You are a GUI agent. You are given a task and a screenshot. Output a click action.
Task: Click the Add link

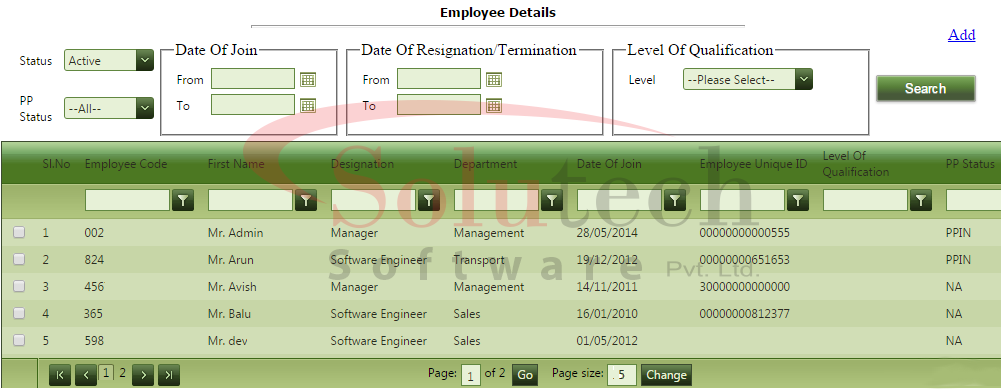click(x=961, y=35)
